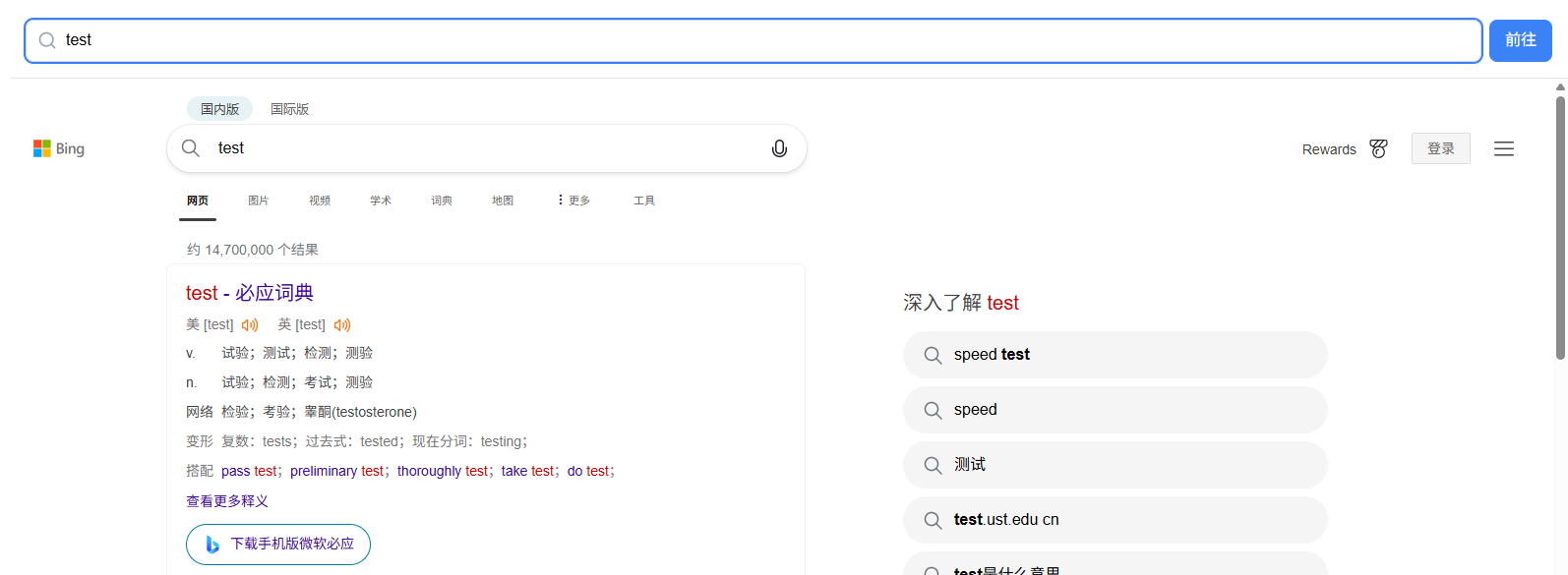Click the blue 前往 button
The width and height of the screenshot is (1568, 575).
click(1520, 40)
